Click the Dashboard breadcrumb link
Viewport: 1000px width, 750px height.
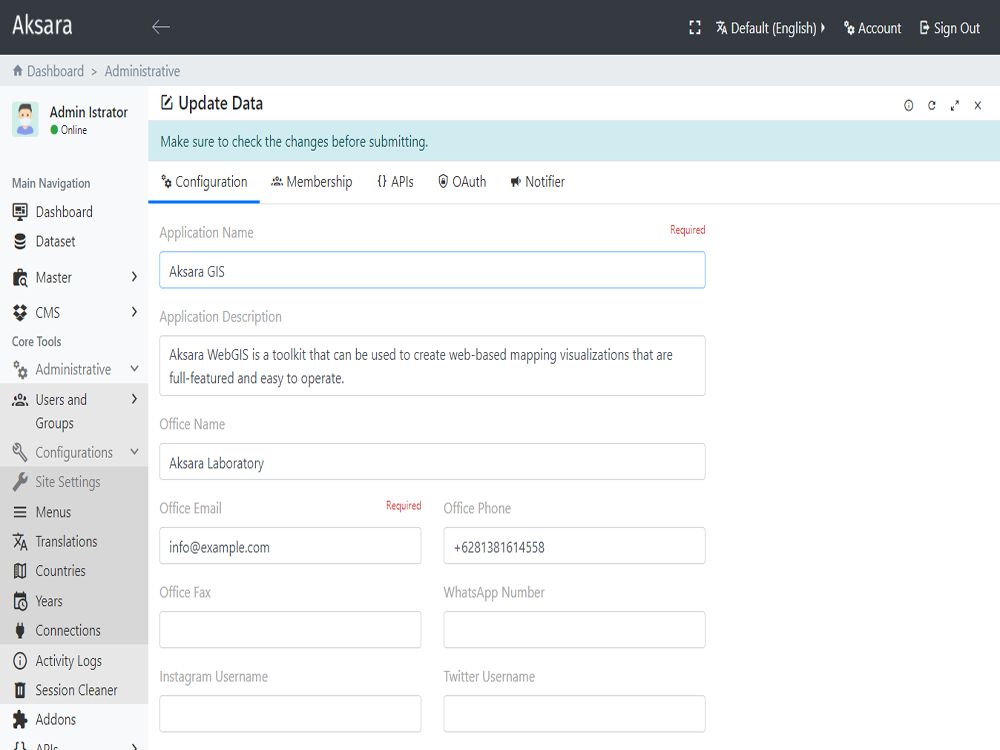coord(55,71)
